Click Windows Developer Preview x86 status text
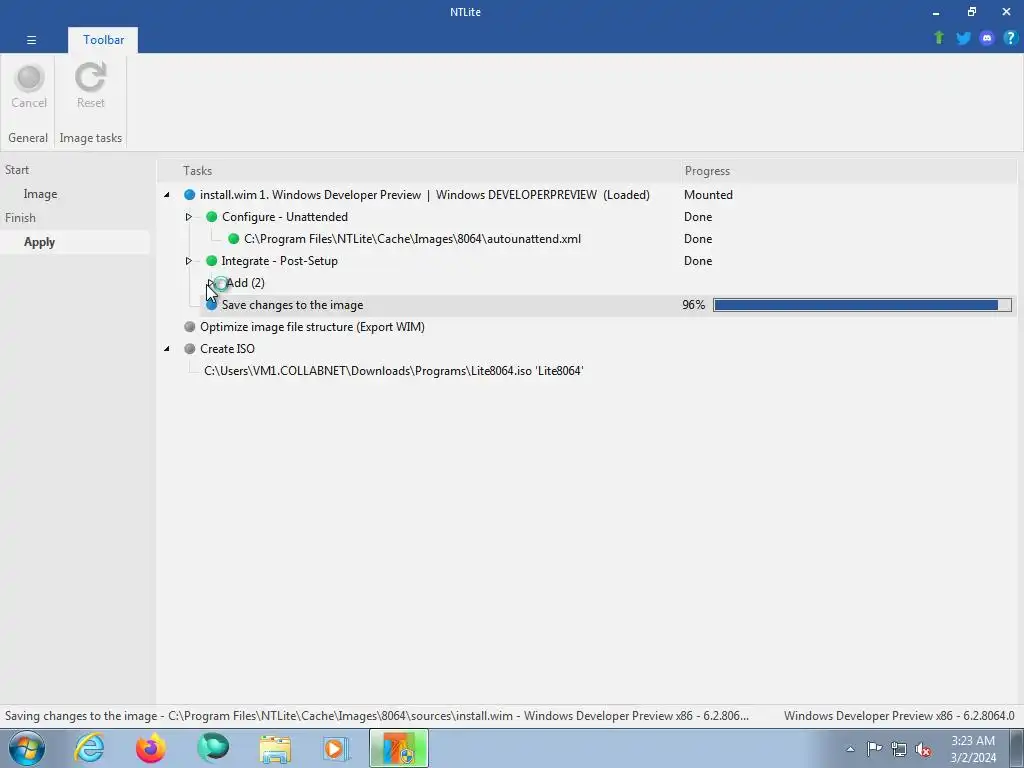 coord(899,716)
